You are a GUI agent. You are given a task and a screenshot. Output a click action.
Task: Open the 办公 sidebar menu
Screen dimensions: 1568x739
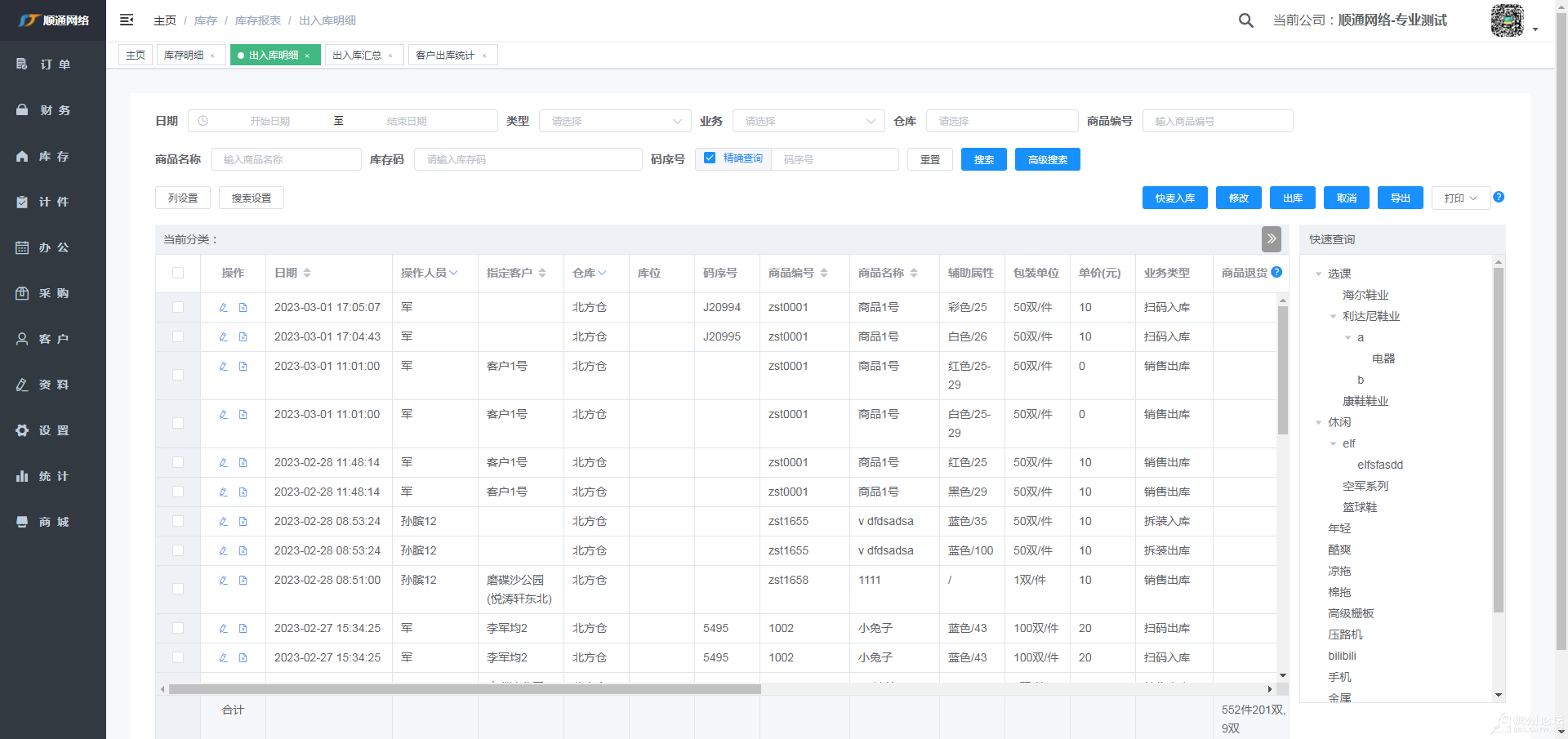pyautogui.click(x=53, y=247)
